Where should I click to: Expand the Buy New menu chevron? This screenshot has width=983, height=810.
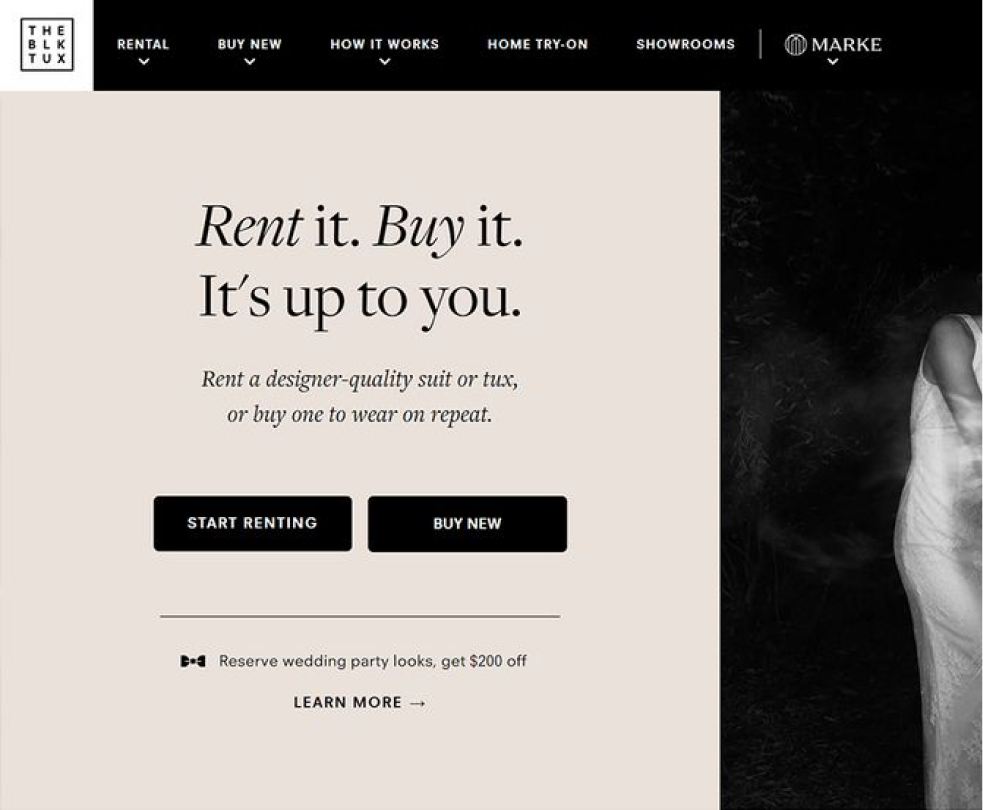[250, 61]
